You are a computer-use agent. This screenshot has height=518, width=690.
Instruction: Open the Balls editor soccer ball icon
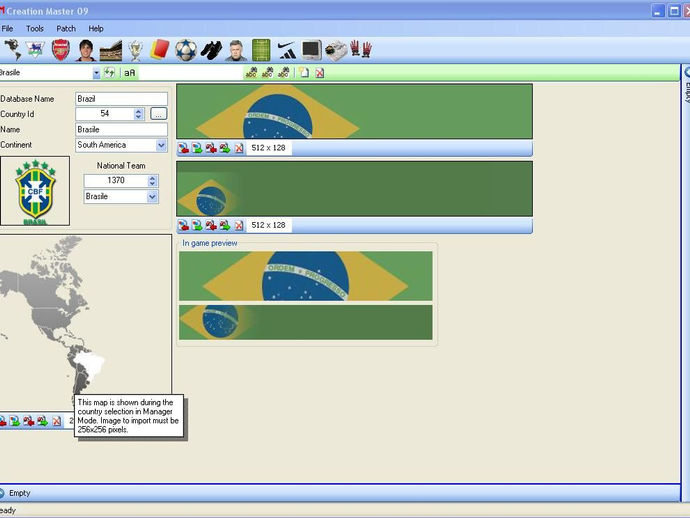(186, 50)
